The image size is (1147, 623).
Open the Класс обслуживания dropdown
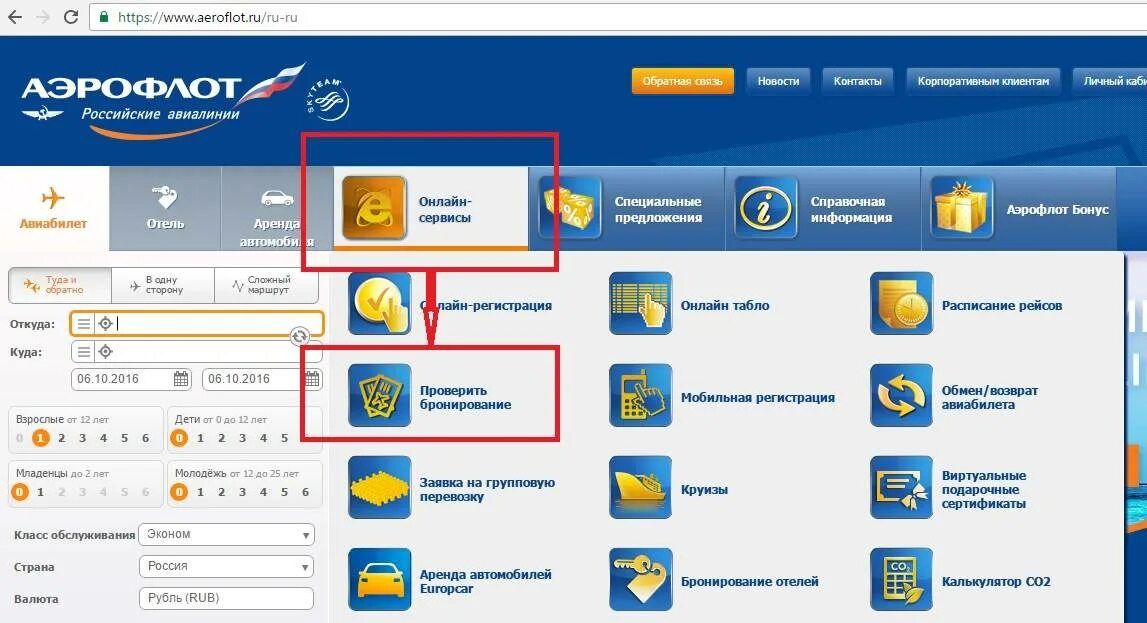(226, 534)
